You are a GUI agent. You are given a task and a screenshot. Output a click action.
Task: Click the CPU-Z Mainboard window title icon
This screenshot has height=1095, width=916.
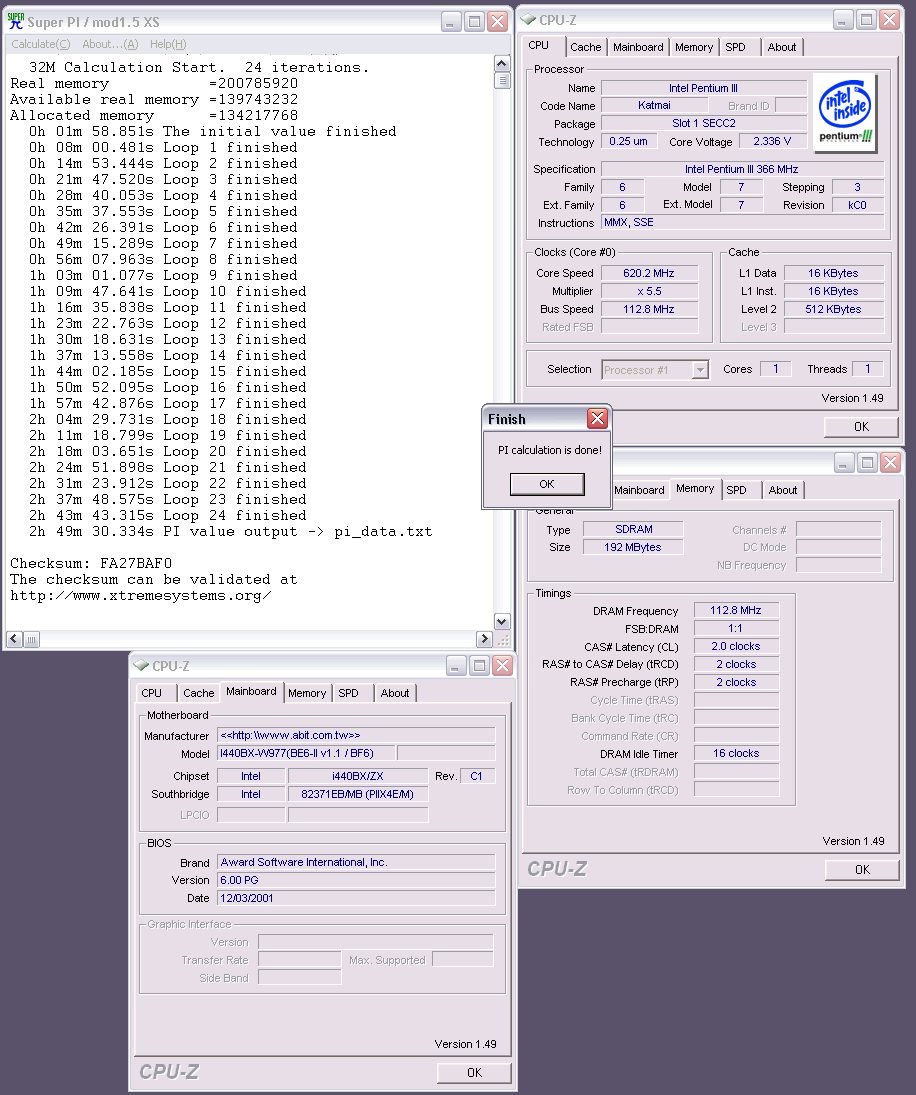(142, 666)
